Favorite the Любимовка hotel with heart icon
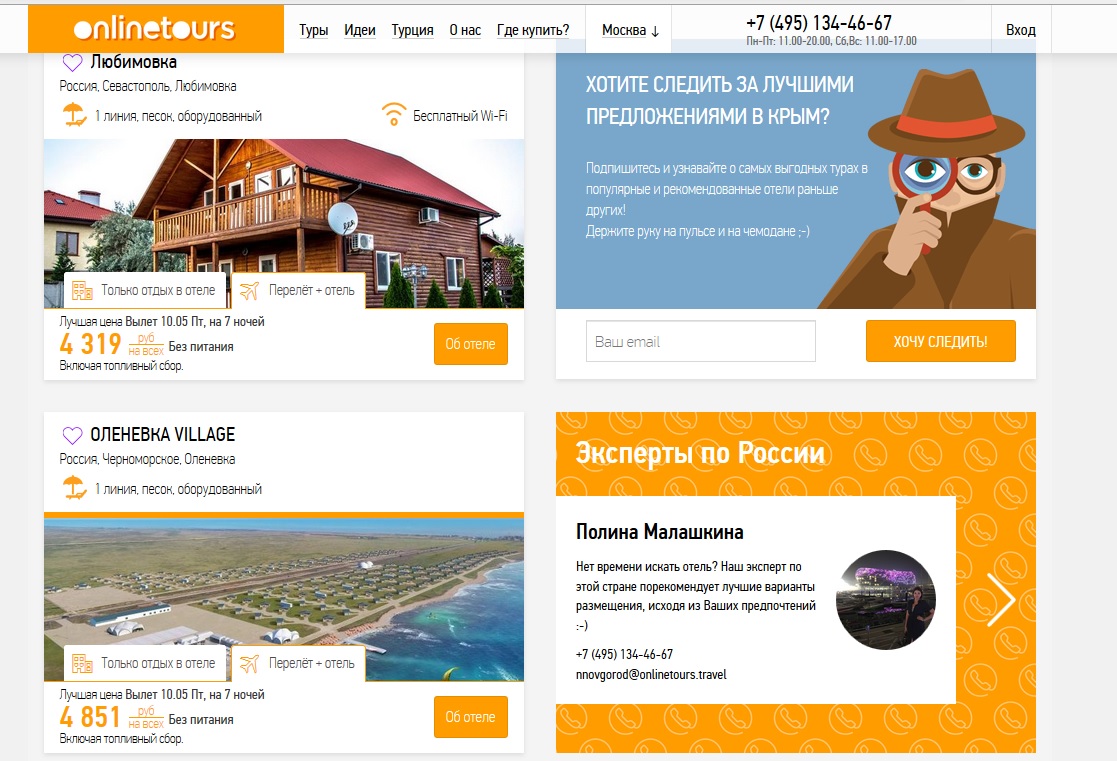 pos(73,63)
